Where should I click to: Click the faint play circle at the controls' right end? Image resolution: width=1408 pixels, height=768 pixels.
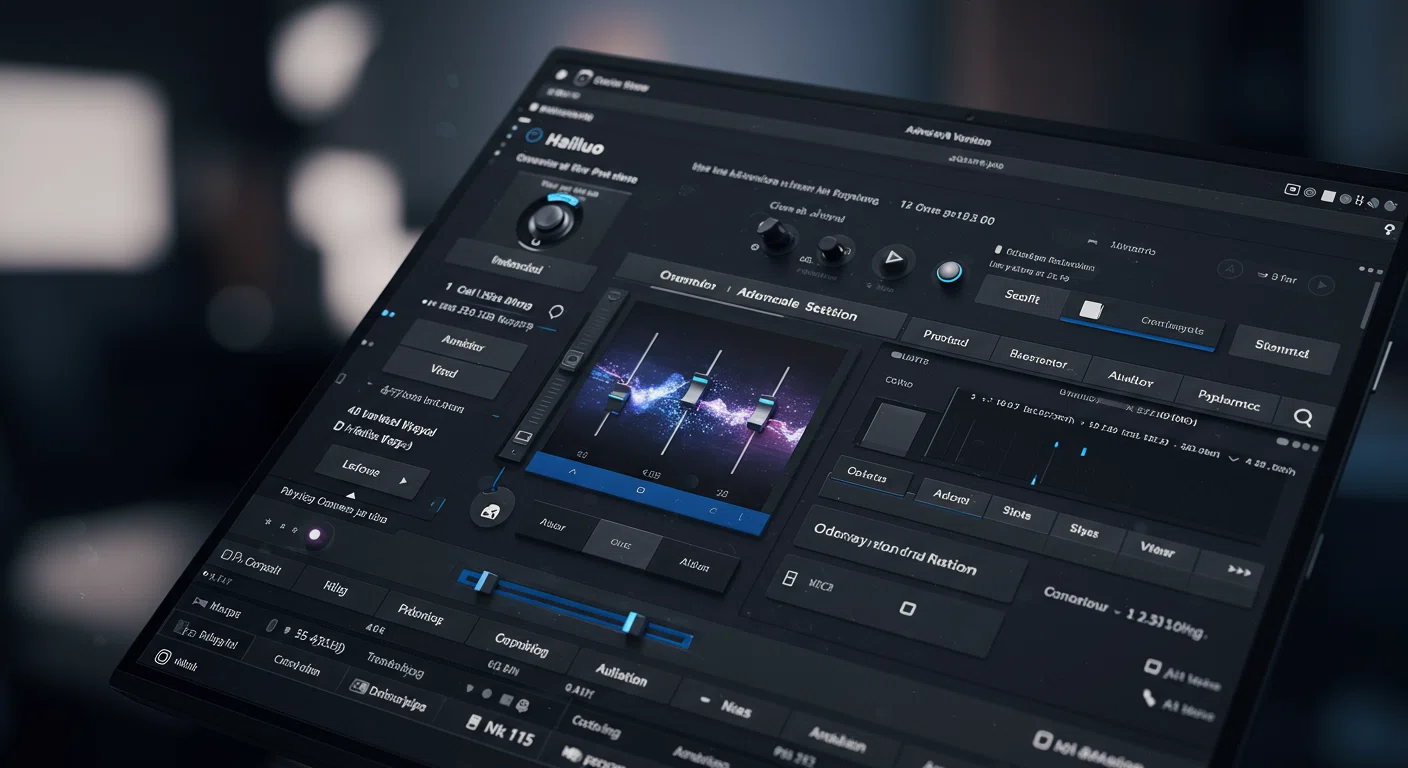coord(1322,285)
